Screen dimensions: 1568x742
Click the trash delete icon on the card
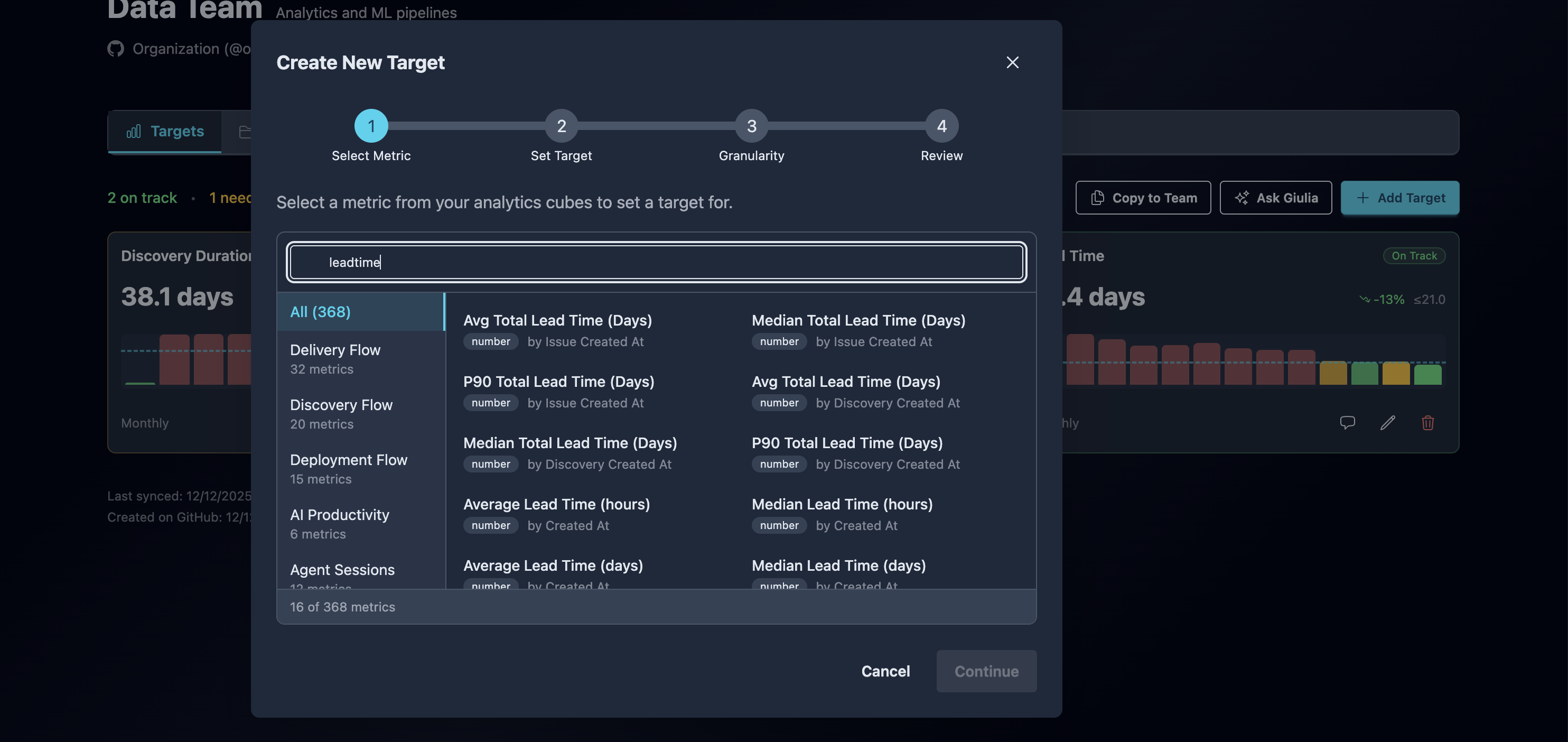[1429, 422]
